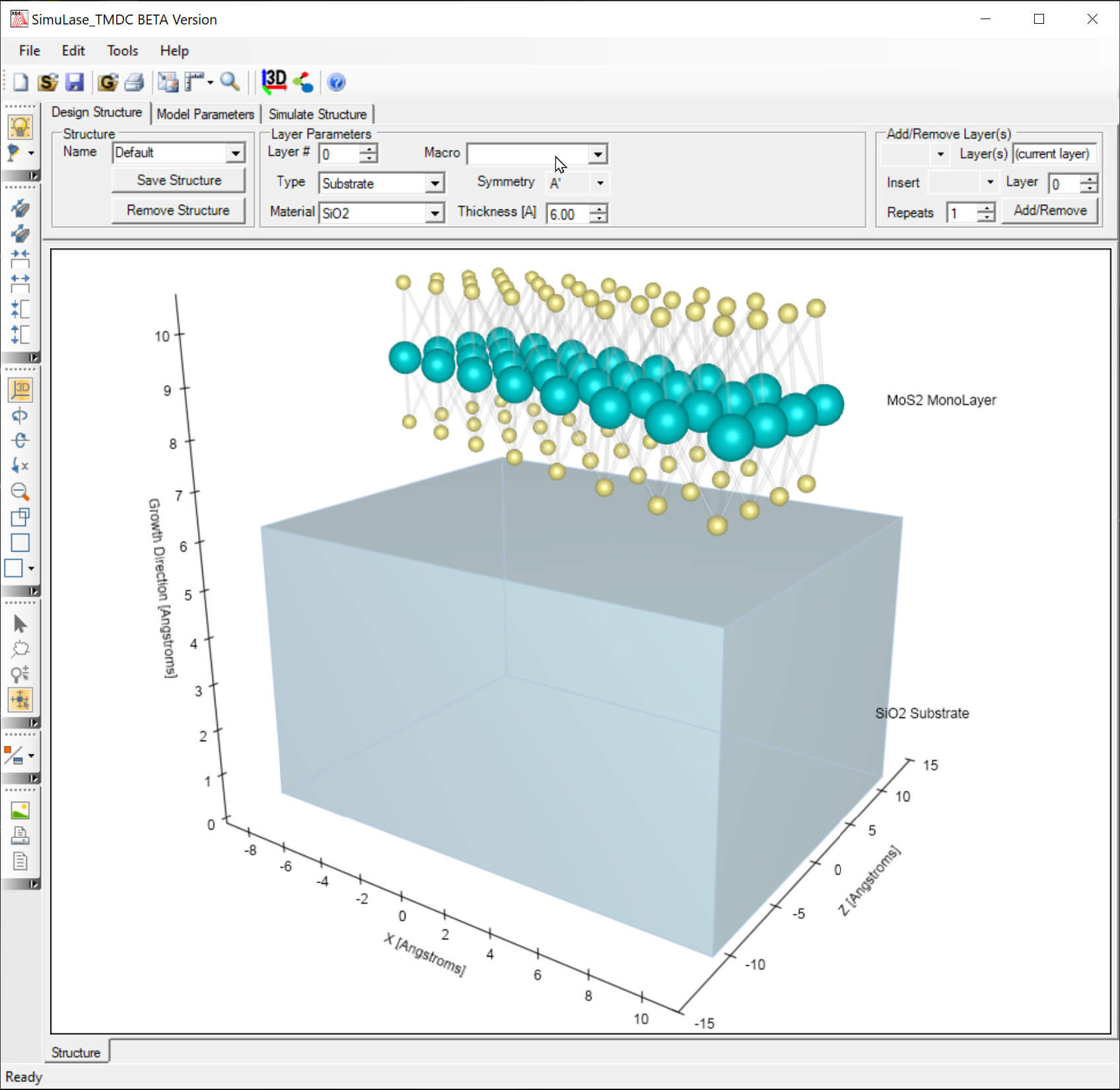Open the Type dropdown showing Substrate
This screenshot has width=1120, height=1090.
pyautogui.click(x=435, y=184)
